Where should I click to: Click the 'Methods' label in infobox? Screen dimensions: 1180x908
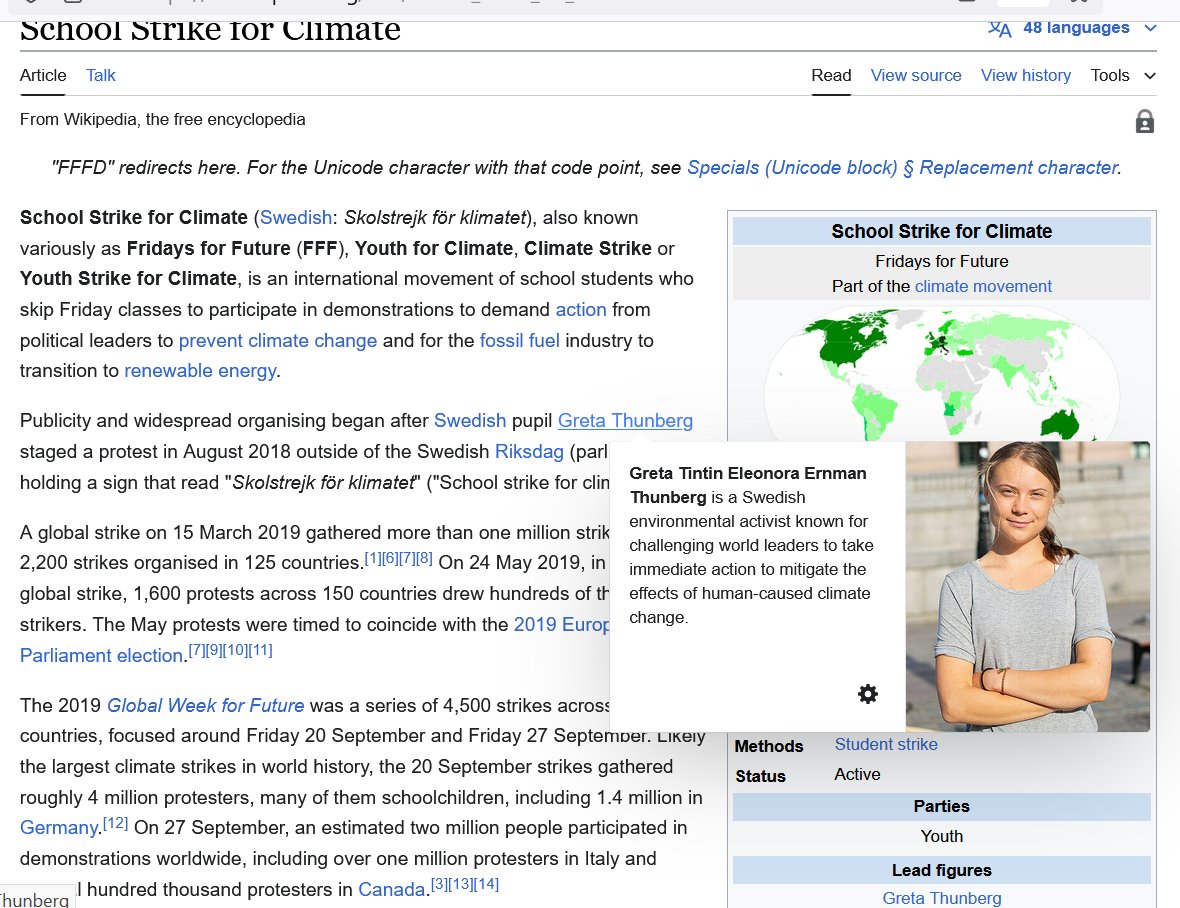click(768, 746)
